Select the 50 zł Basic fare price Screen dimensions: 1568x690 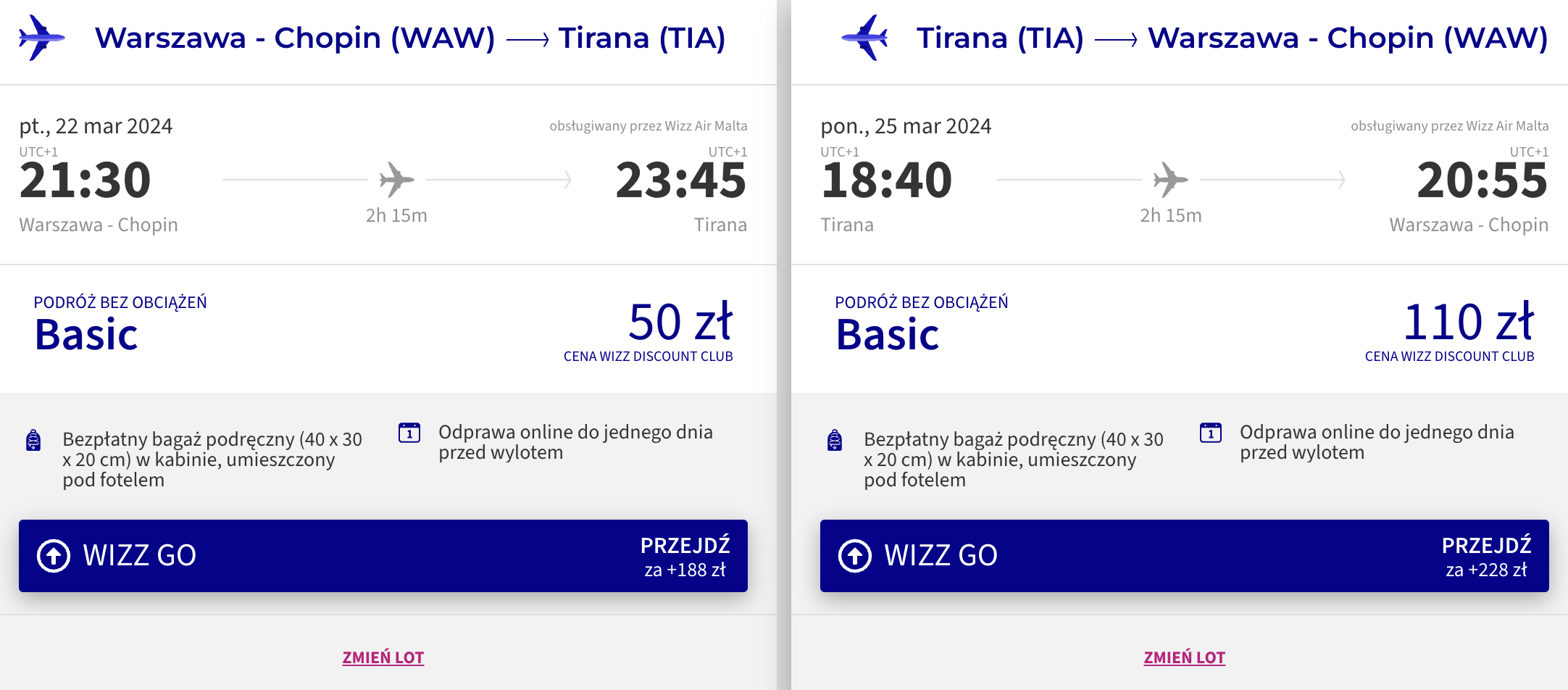click(x=680, y=322)
